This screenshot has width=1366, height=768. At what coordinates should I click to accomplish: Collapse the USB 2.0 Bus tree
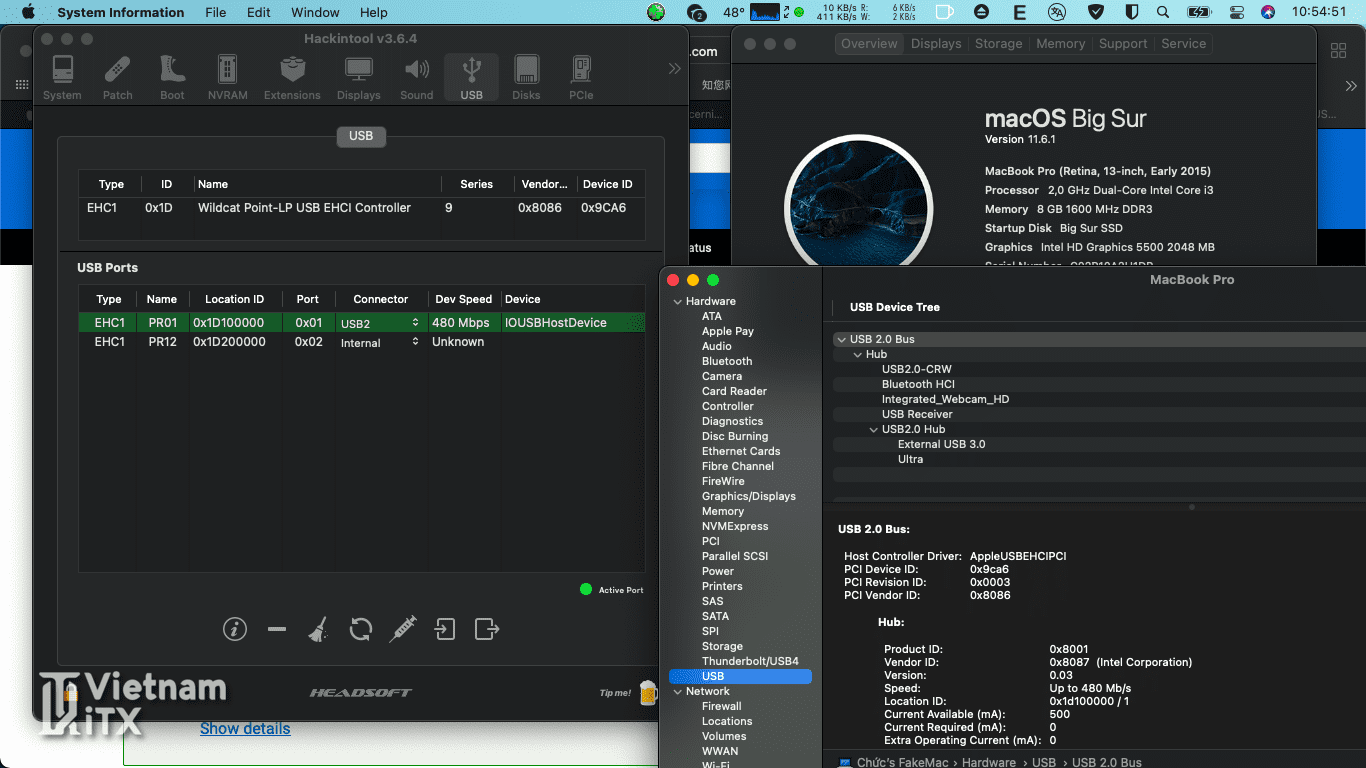pos(840,339)
